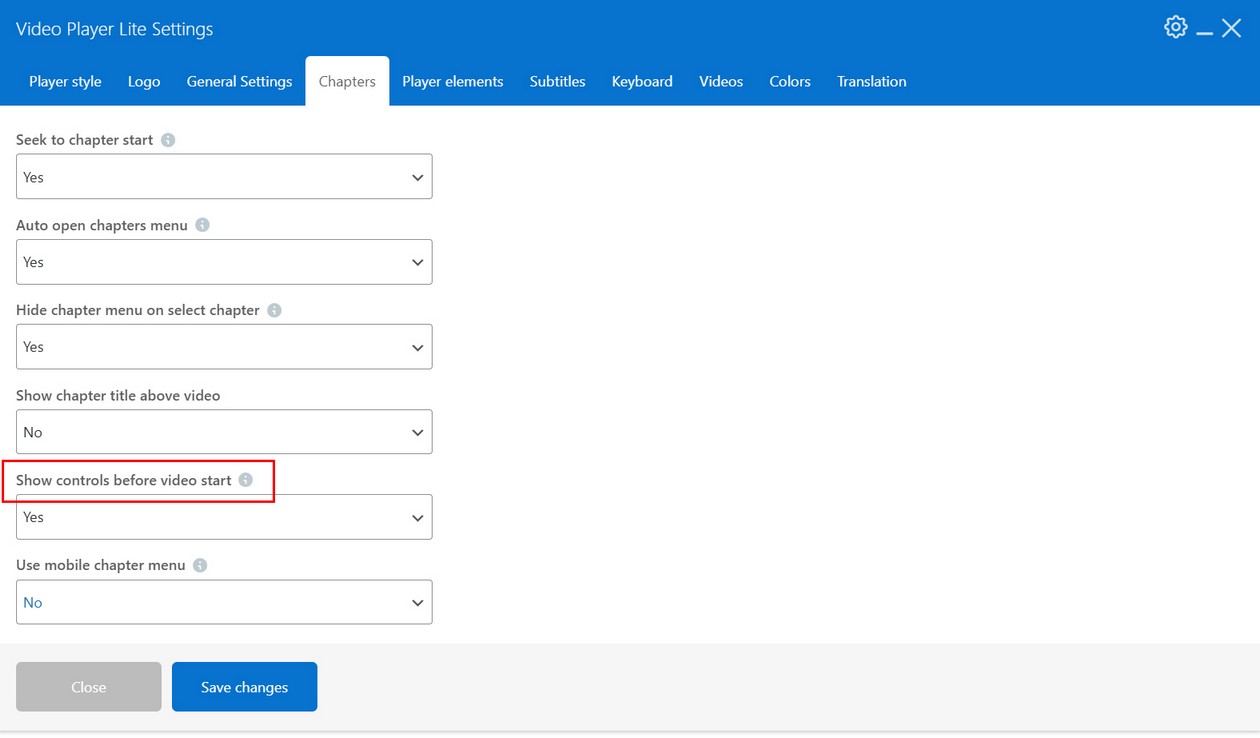Select the Subtitles tab
The width and height of the screenshot is (1260, 738).
[557, 82]
